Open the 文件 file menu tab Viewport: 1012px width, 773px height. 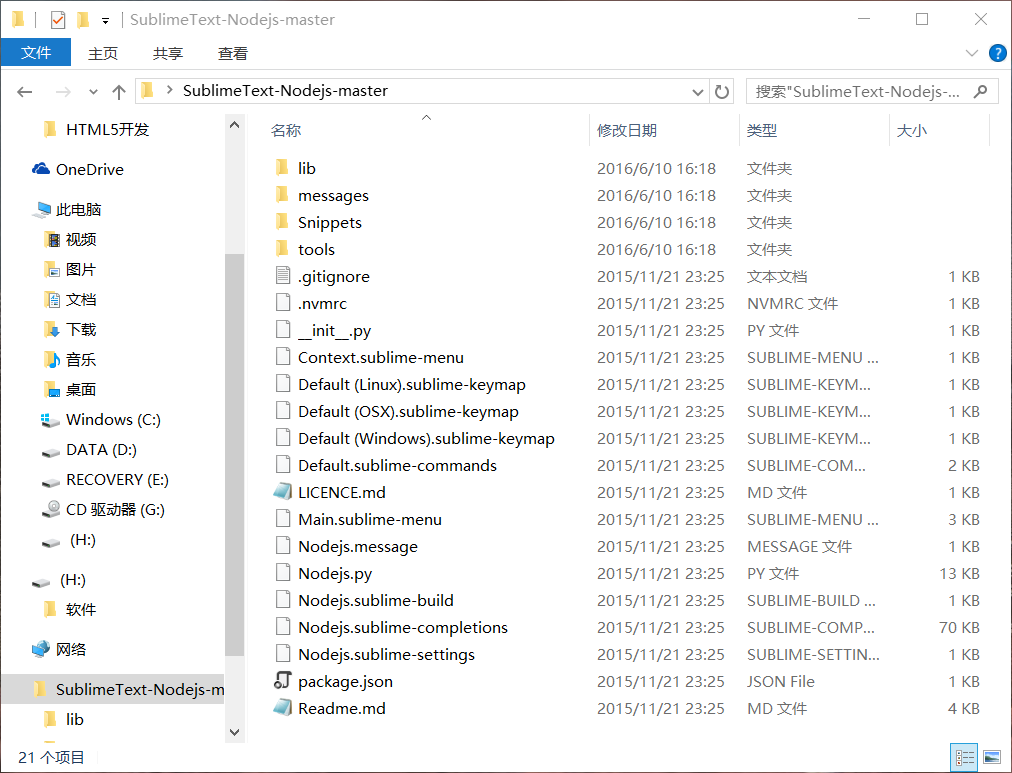tap(36, 52)
